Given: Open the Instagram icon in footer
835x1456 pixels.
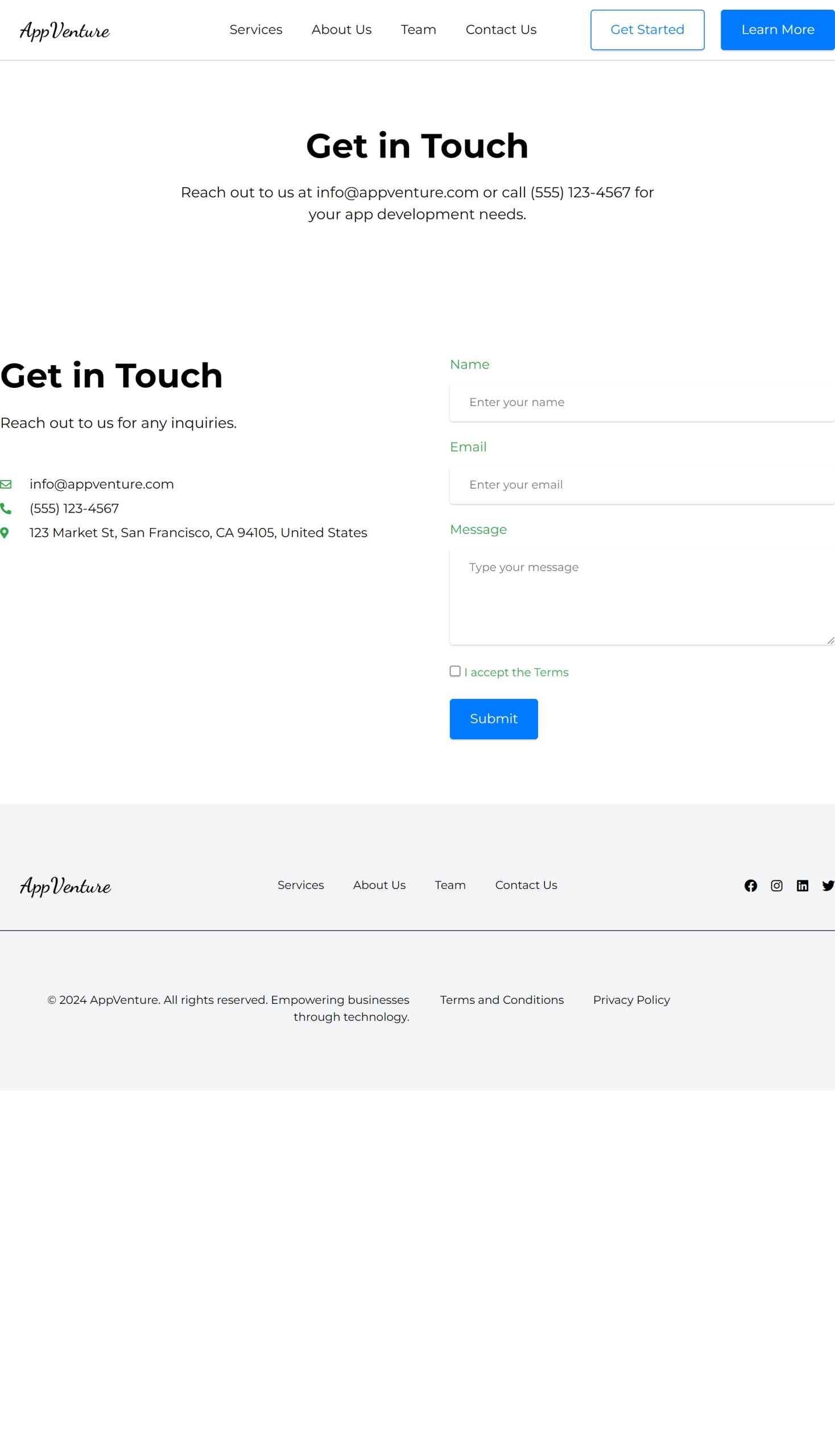Looking at the screenshot, I should [x=776, y=886].
